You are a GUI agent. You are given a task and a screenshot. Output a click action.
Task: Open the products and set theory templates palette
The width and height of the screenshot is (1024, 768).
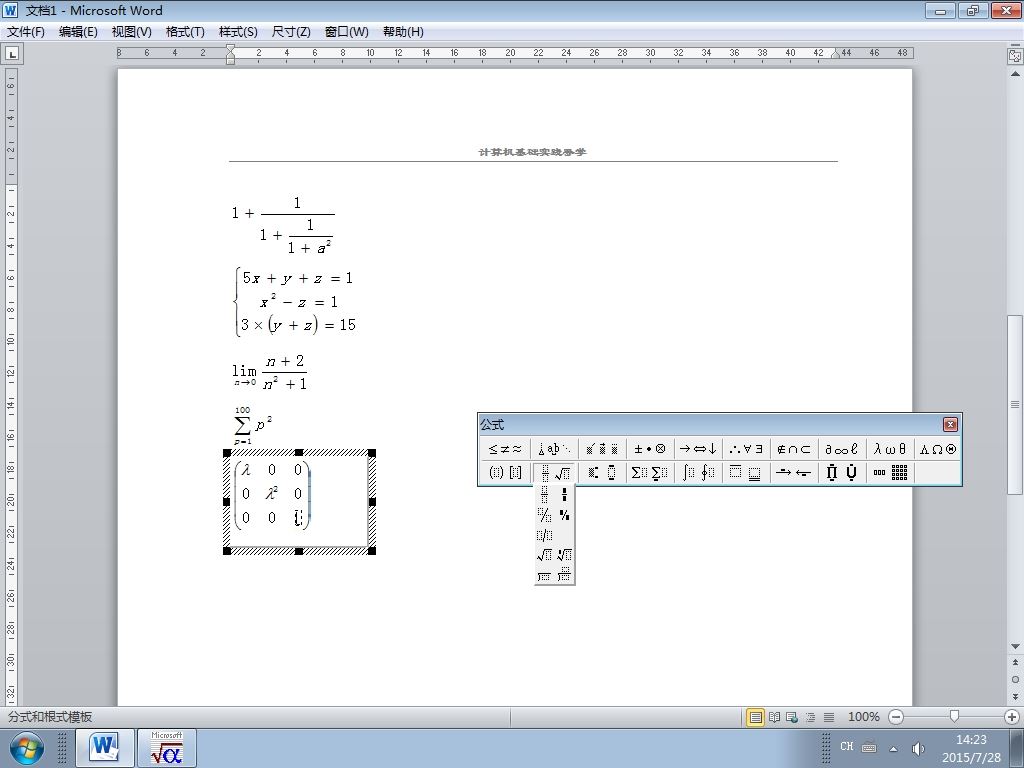842,472
